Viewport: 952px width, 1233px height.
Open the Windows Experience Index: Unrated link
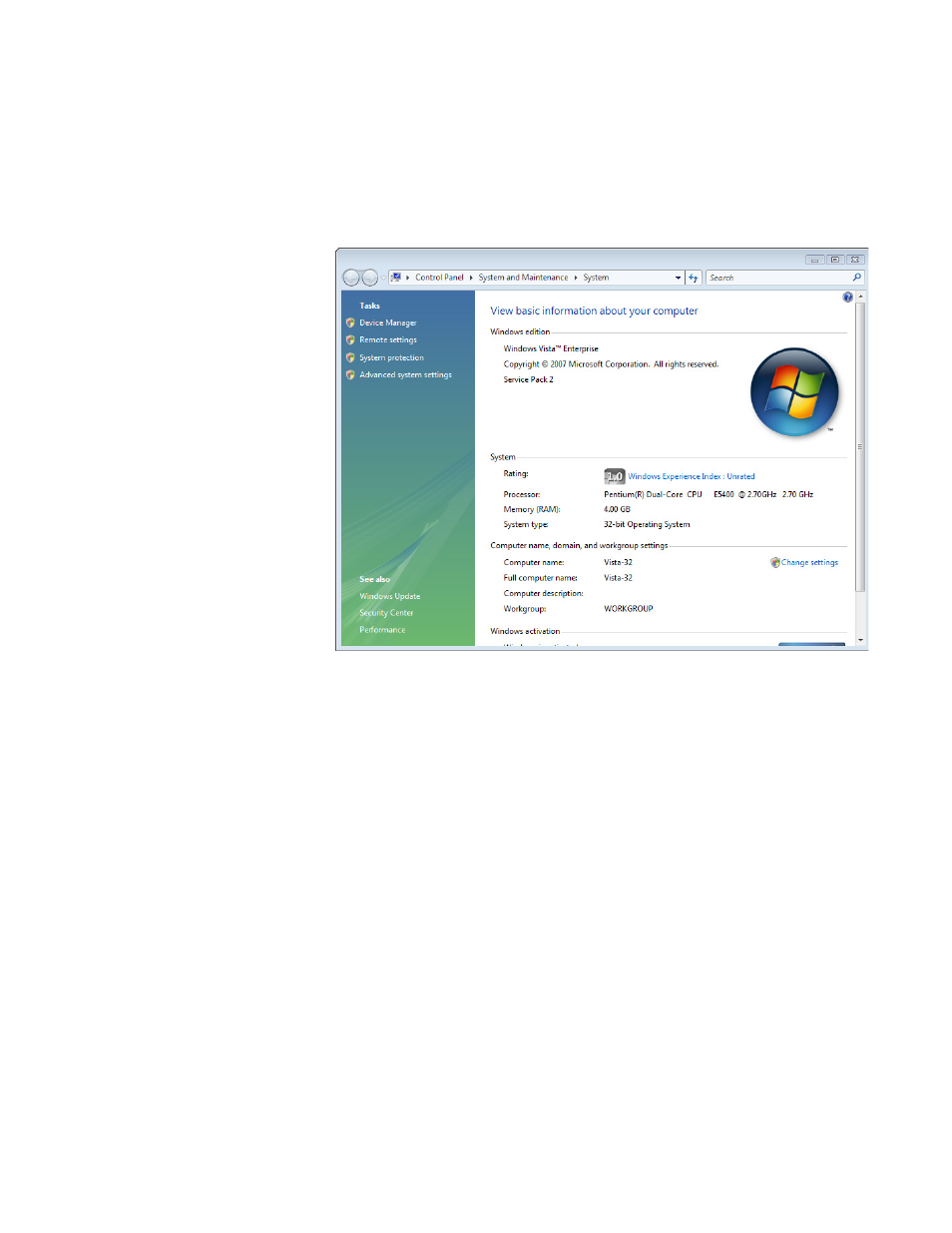click(692, 477)
